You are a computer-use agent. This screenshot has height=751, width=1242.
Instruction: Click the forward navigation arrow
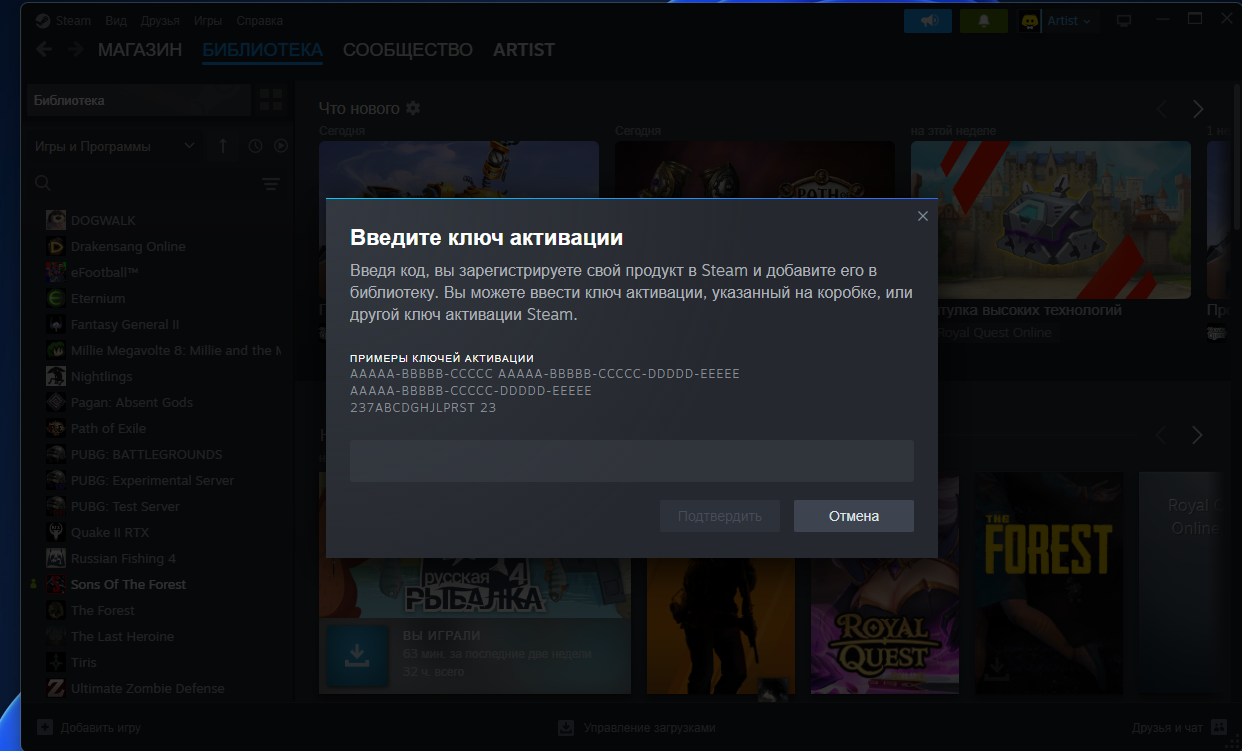[74, 50]
